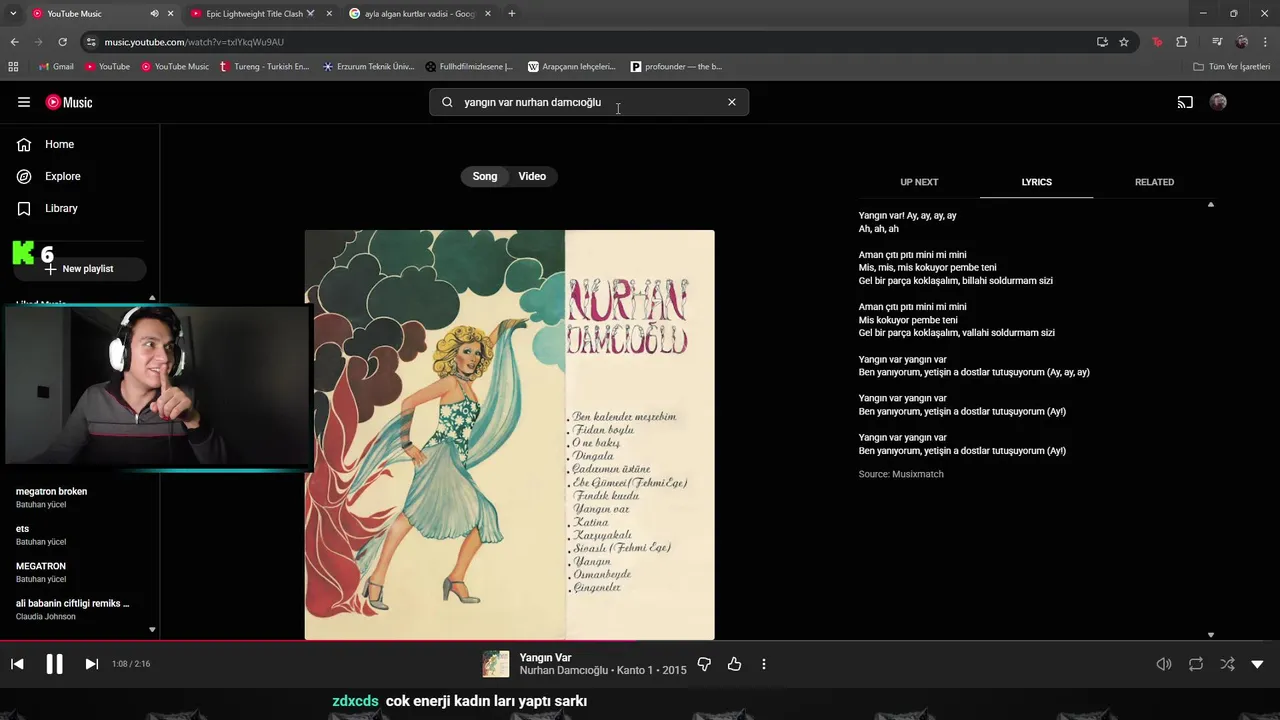Create a New playlist
This screenshot has width=1280, height=720.
point(80,269)
